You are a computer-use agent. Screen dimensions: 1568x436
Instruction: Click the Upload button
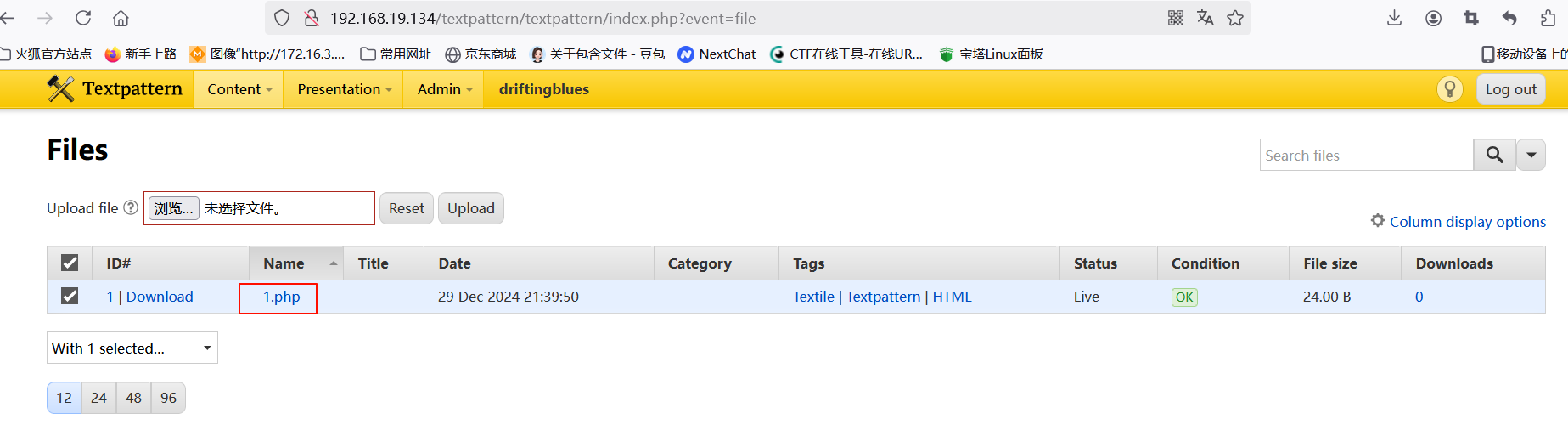[471, 208]
